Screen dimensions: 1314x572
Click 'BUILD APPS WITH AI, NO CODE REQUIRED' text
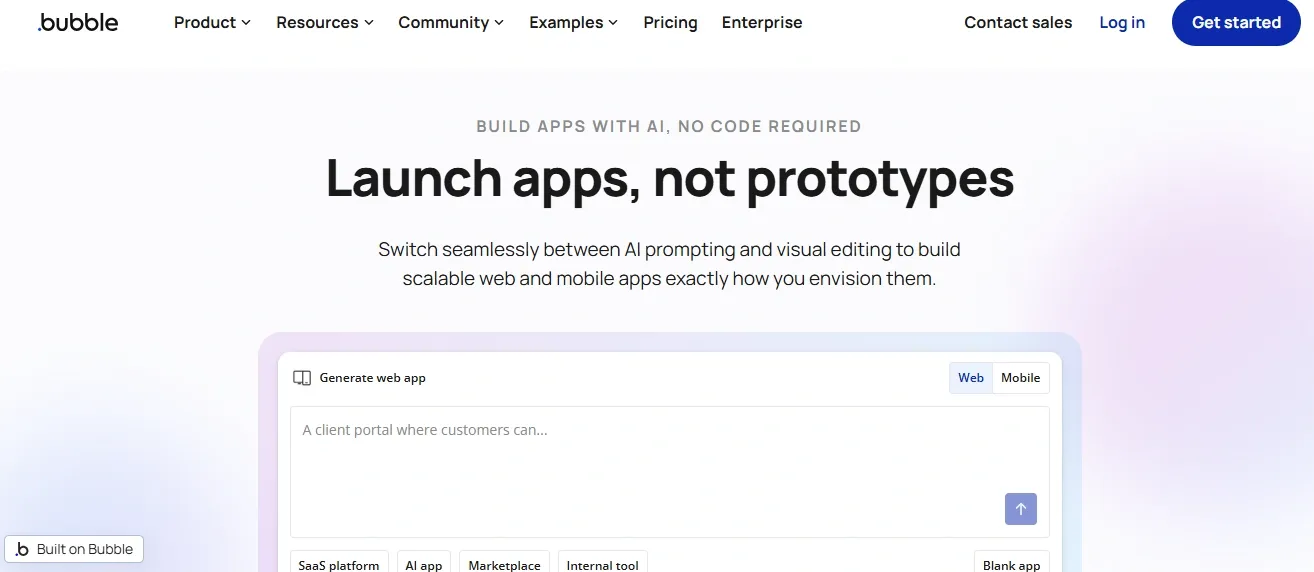click(x=669, y=126)
